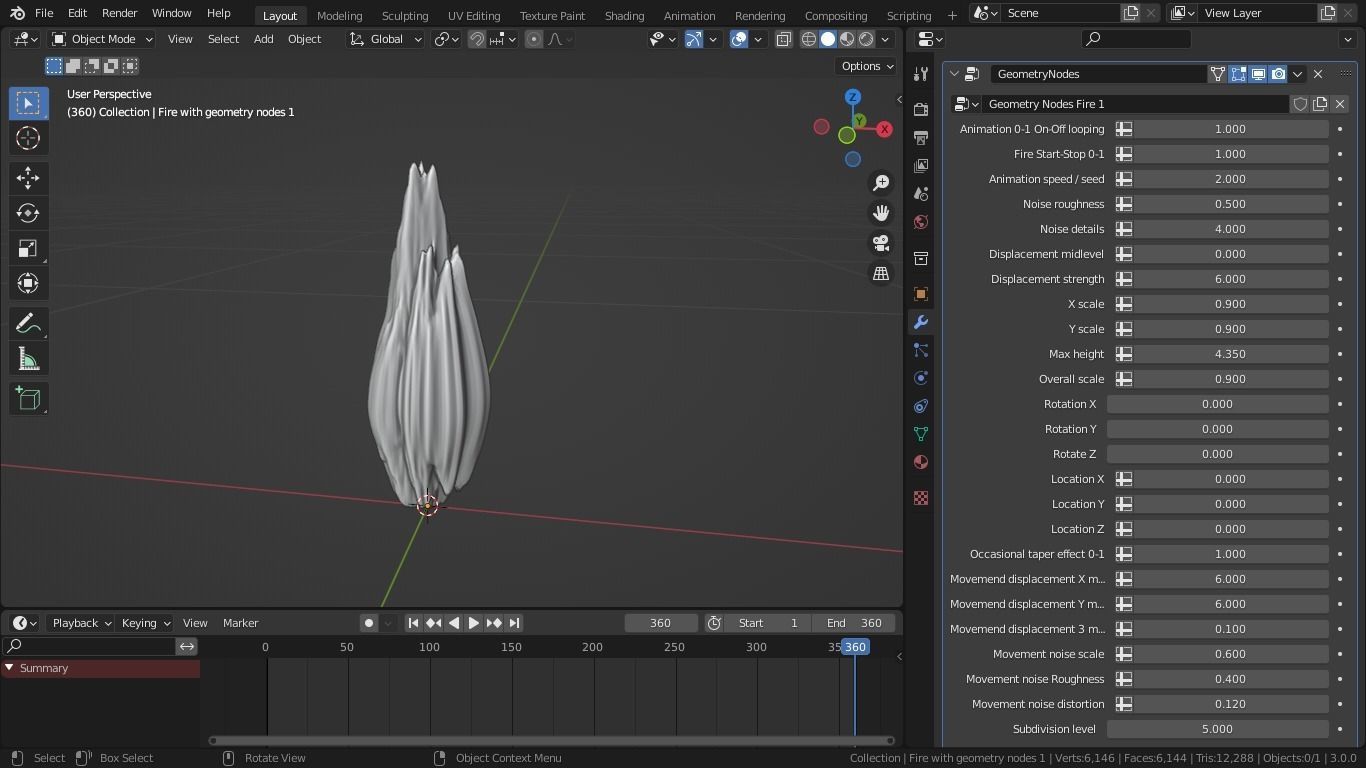1366x768 pixels.
Task: Open World properties tab
Action: (x=921, y=222)
